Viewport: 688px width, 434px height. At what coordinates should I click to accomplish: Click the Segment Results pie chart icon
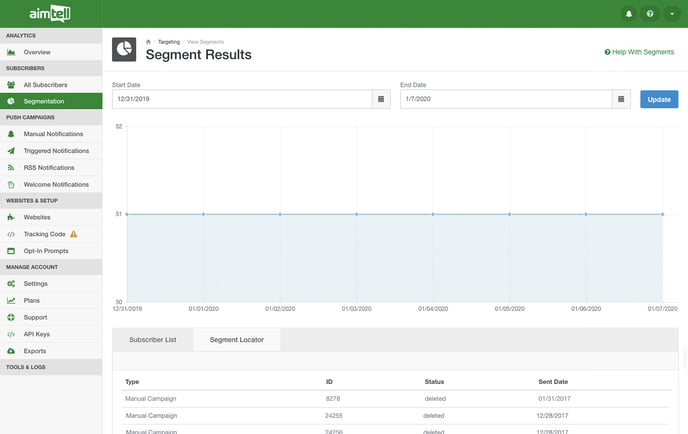(x=124, y=49)
